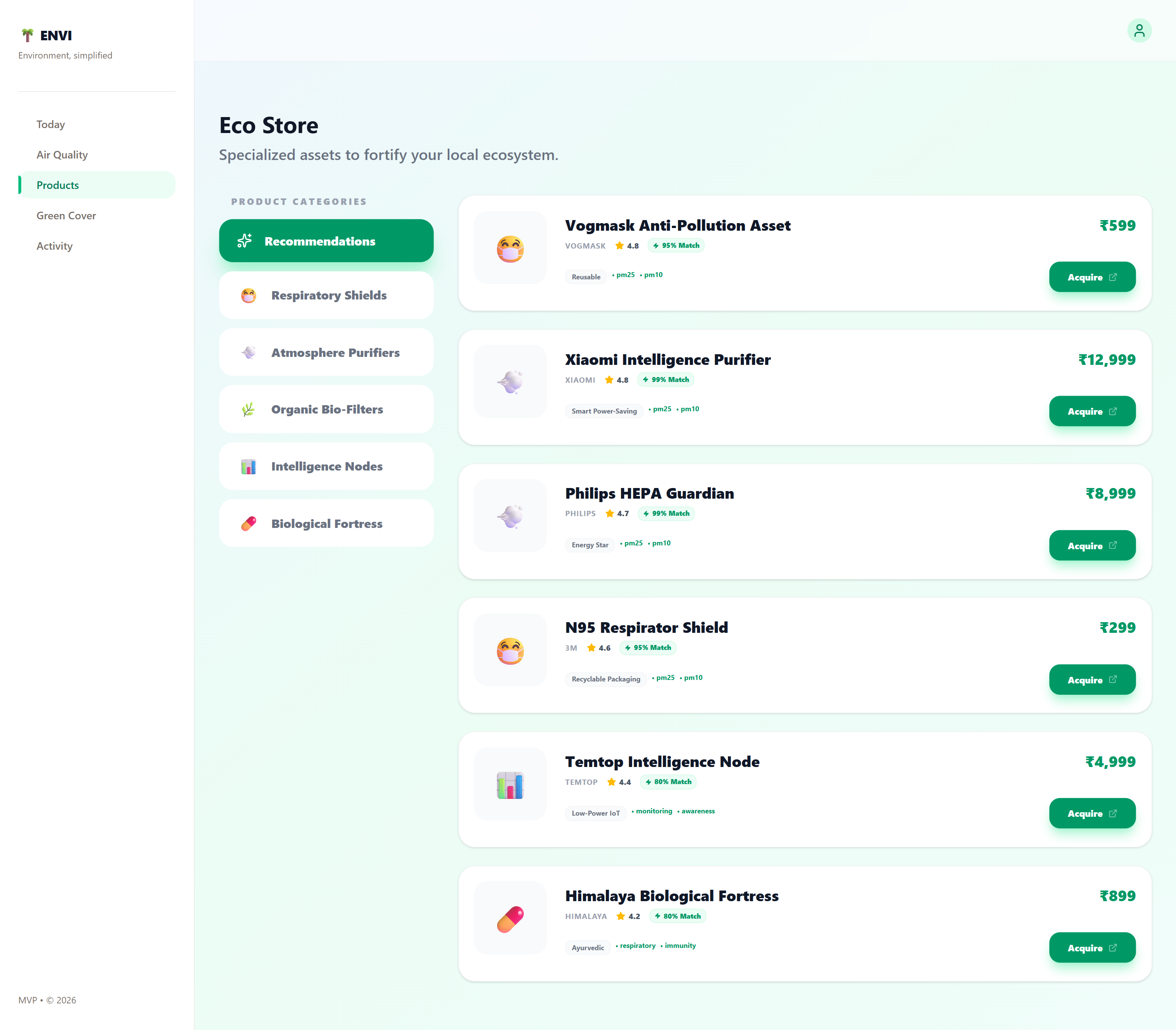
Task: Click the Vogmask product mask thumbnail
Action: point(510,248)
